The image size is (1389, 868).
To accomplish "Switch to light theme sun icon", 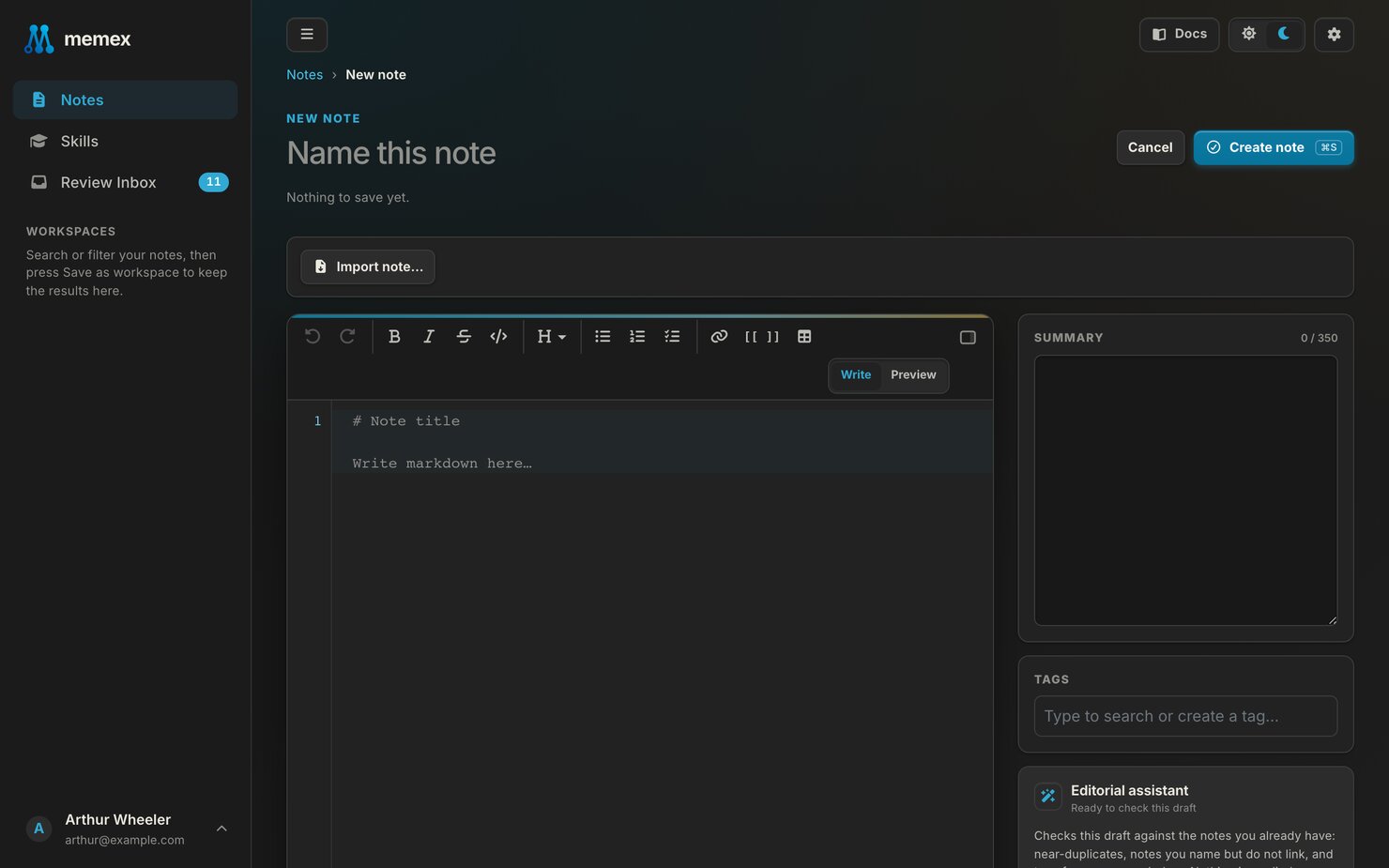I will (x=1249, y=34).
